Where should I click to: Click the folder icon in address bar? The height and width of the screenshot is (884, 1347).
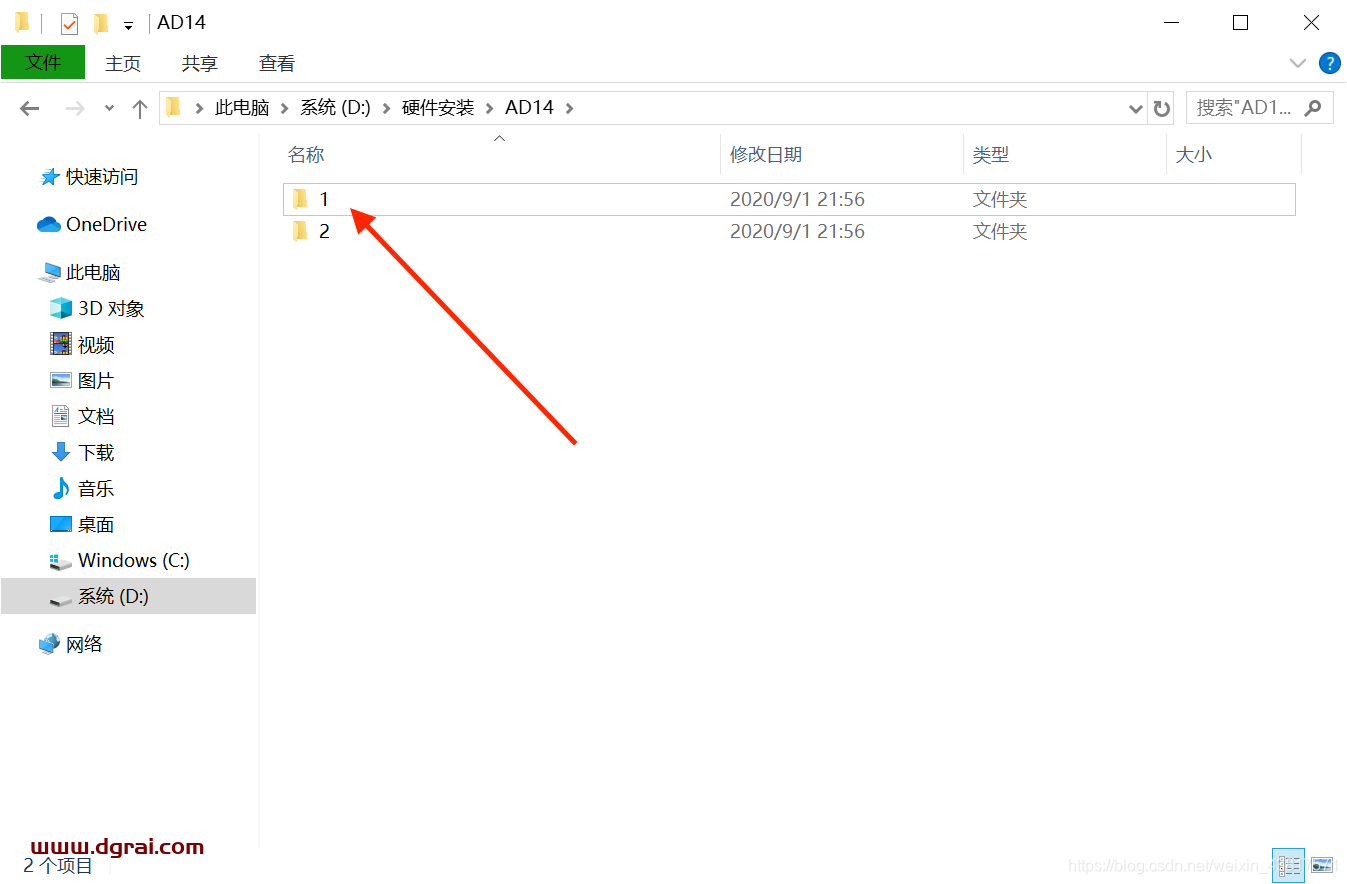[174, 107]
